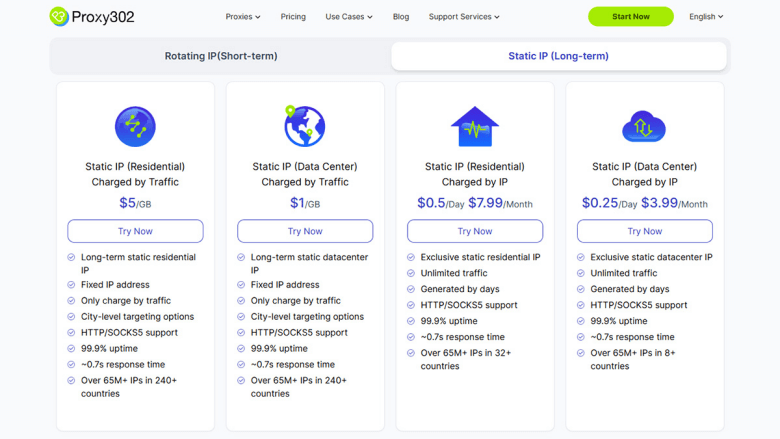
Task: Click checkmark icon next to 'Exclusive static datacenter IP'
Action: tap(581, 257)
